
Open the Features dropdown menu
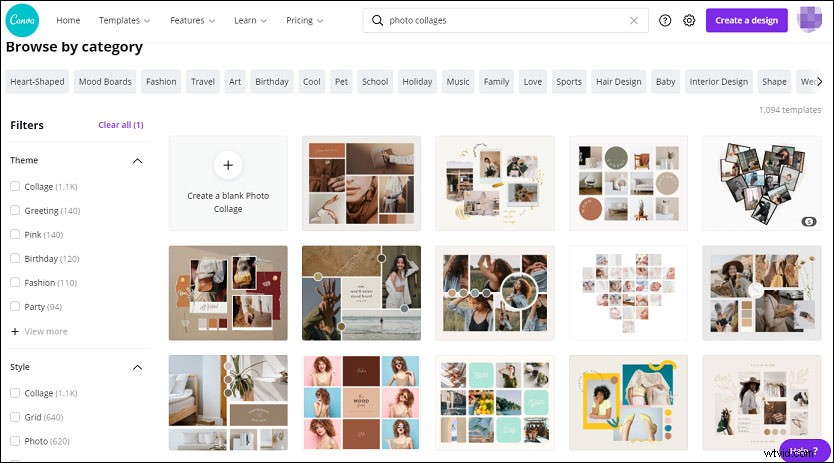[x=193, y=20]
